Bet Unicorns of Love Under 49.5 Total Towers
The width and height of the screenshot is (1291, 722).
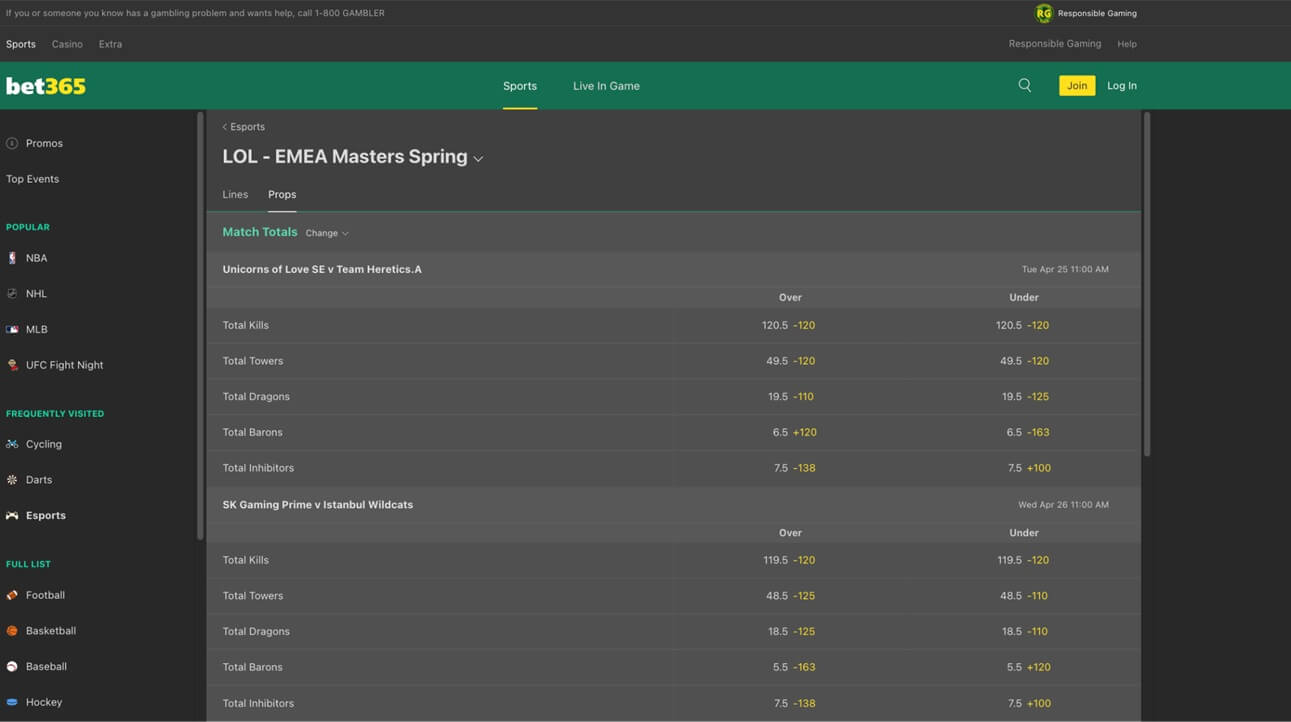(x=1025, y=361)
